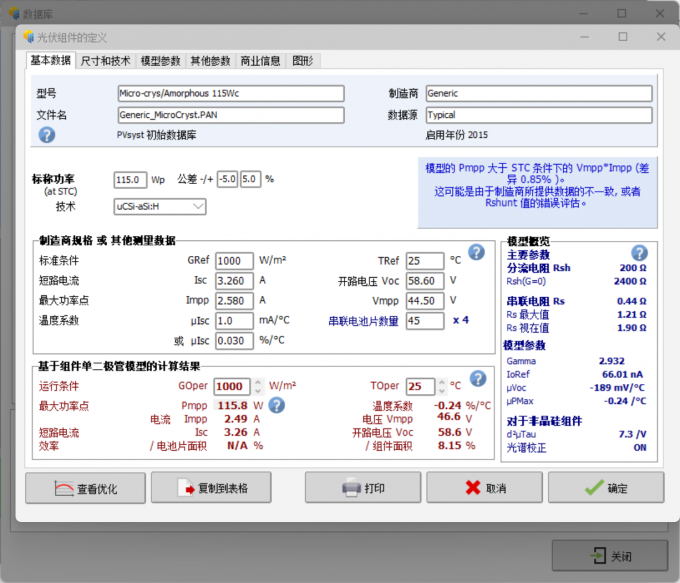Screen dimensions: 680x583
Task: Click the negative tolerance -5.0 field
Action: [228, 179]
